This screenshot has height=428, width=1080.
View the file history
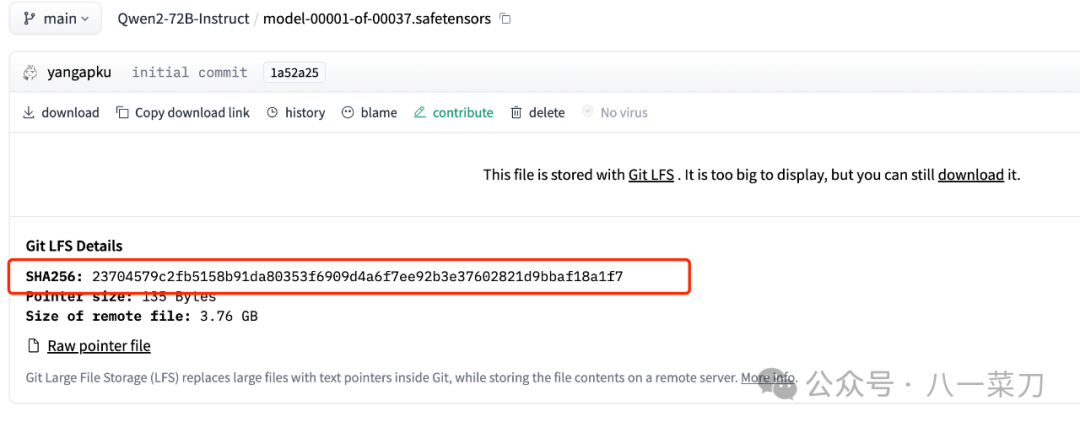[x=296, y=113]
